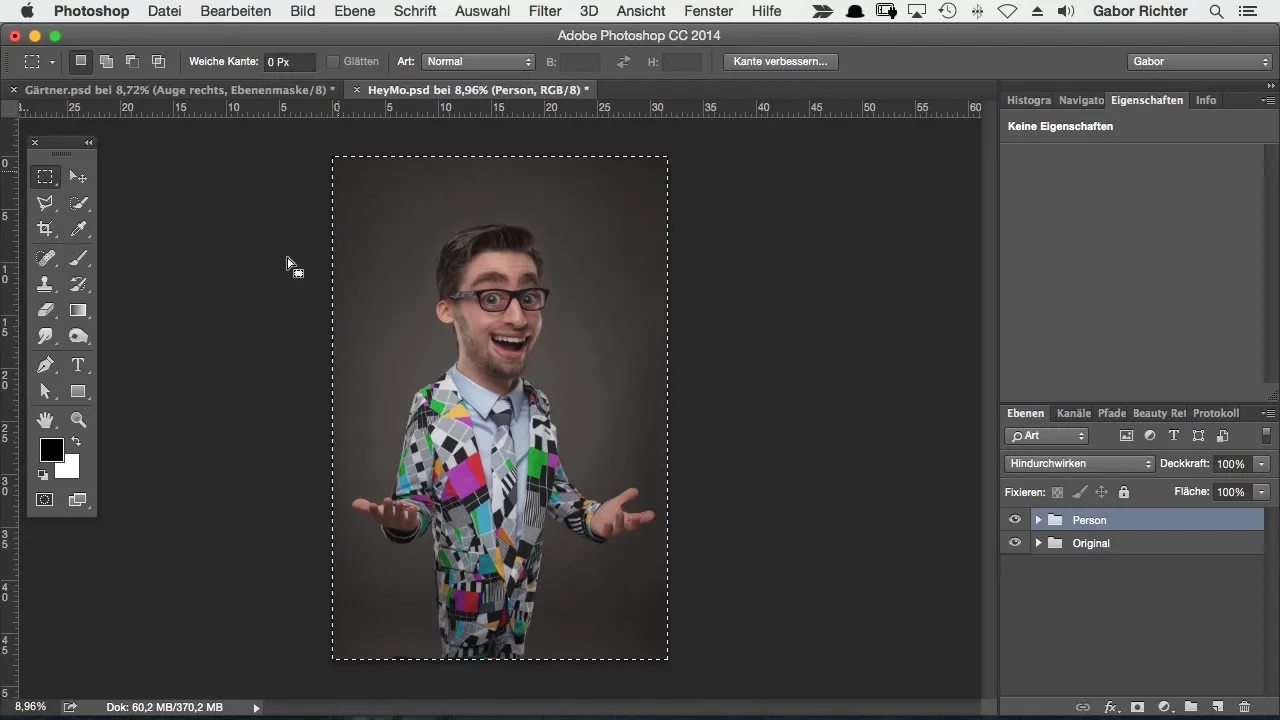The image size is (1280, 720).
Task: Filter layers by smart objects
Action: click(x=1222, y=436)
